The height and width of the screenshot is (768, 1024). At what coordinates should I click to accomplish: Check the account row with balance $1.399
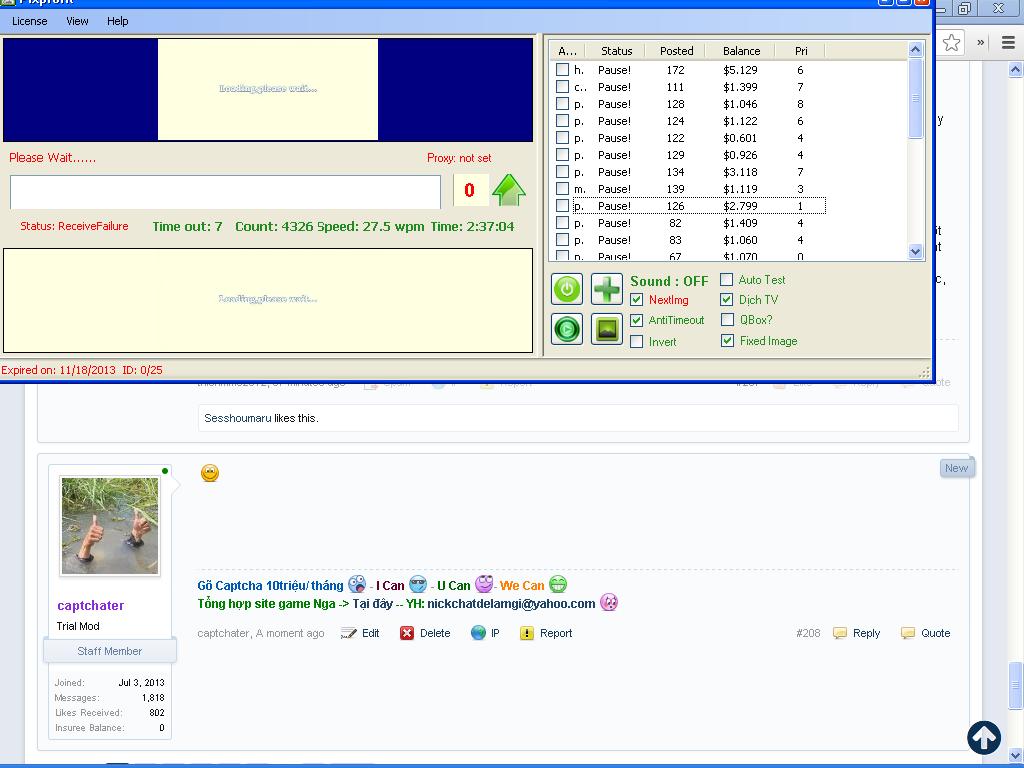point(562,86)
